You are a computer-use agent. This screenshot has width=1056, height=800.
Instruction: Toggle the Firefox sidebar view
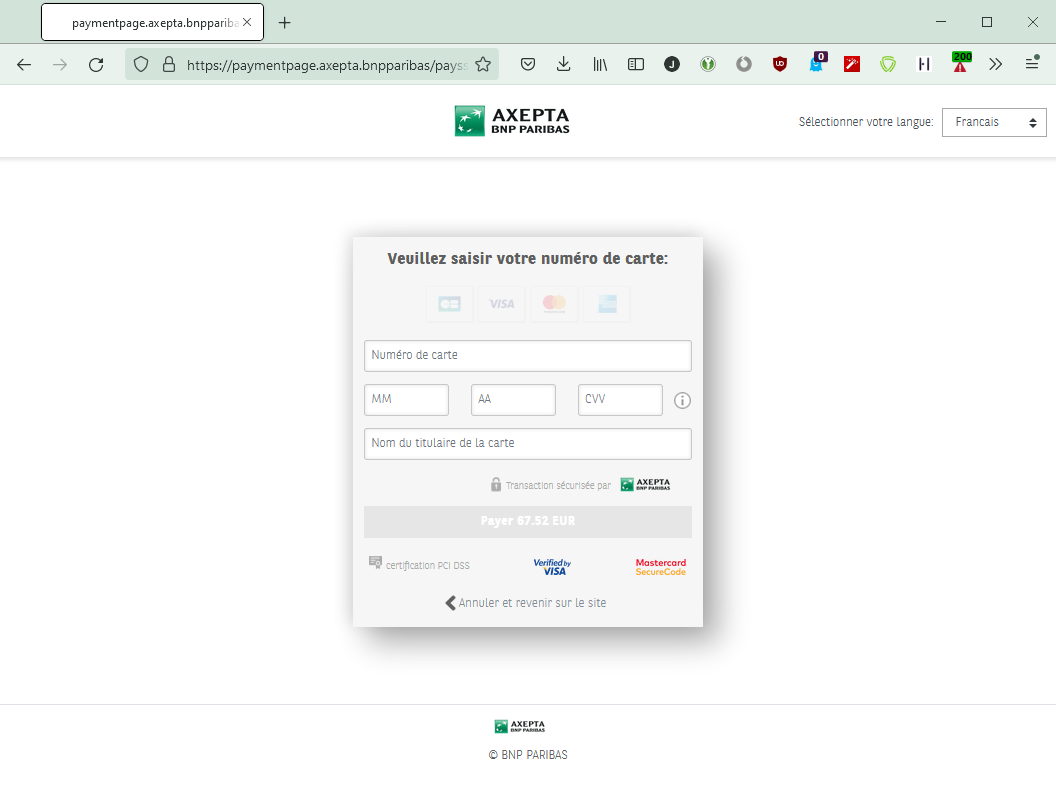[x=636, y=64]
